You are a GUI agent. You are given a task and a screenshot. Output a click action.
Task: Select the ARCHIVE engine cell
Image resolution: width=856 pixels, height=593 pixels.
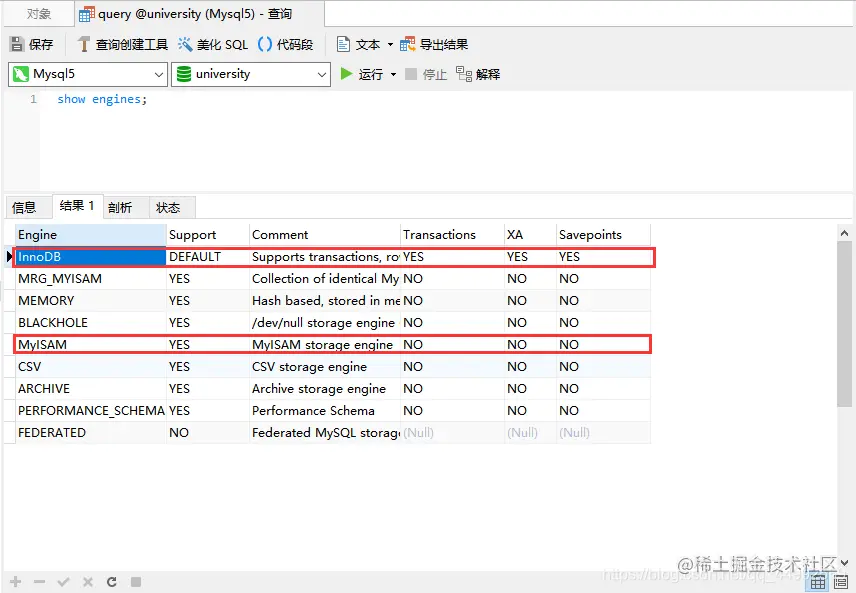91,389
